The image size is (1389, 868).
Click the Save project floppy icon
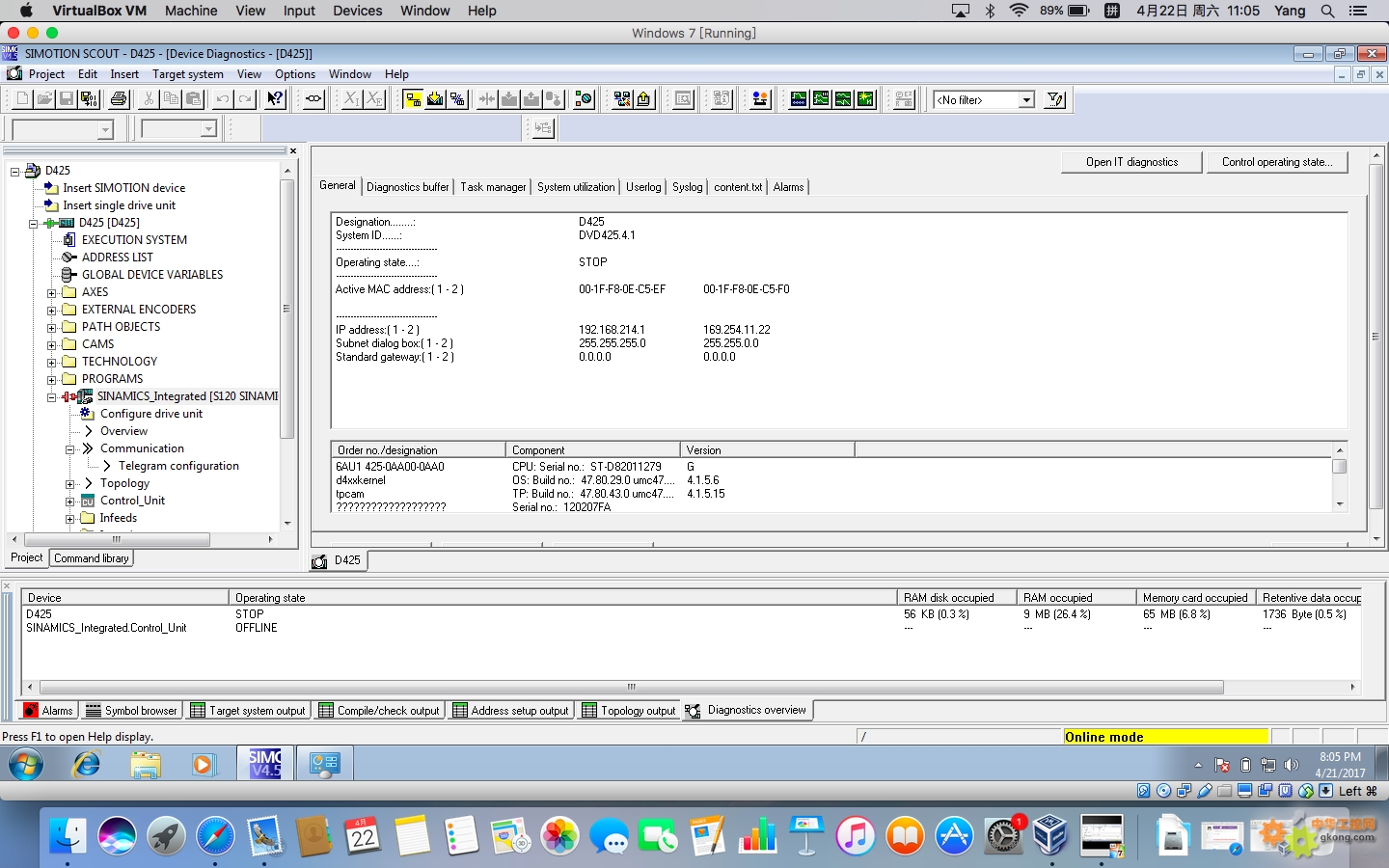pos(67,99)
